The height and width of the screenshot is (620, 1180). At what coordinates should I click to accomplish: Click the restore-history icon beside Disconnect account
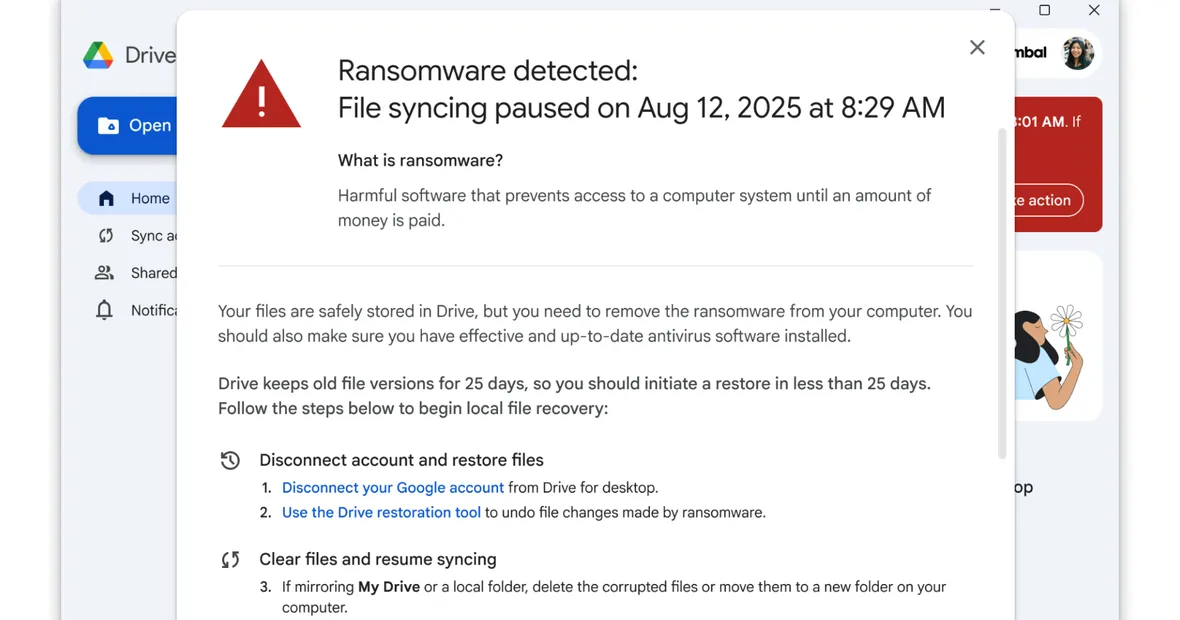(230, 459)
